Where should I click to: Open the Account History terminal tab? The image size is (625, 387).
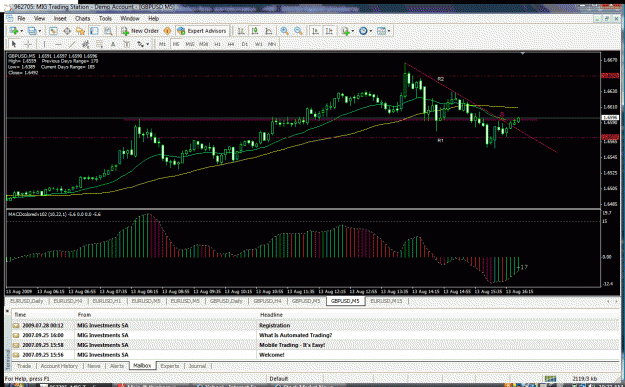pos(59,365)
